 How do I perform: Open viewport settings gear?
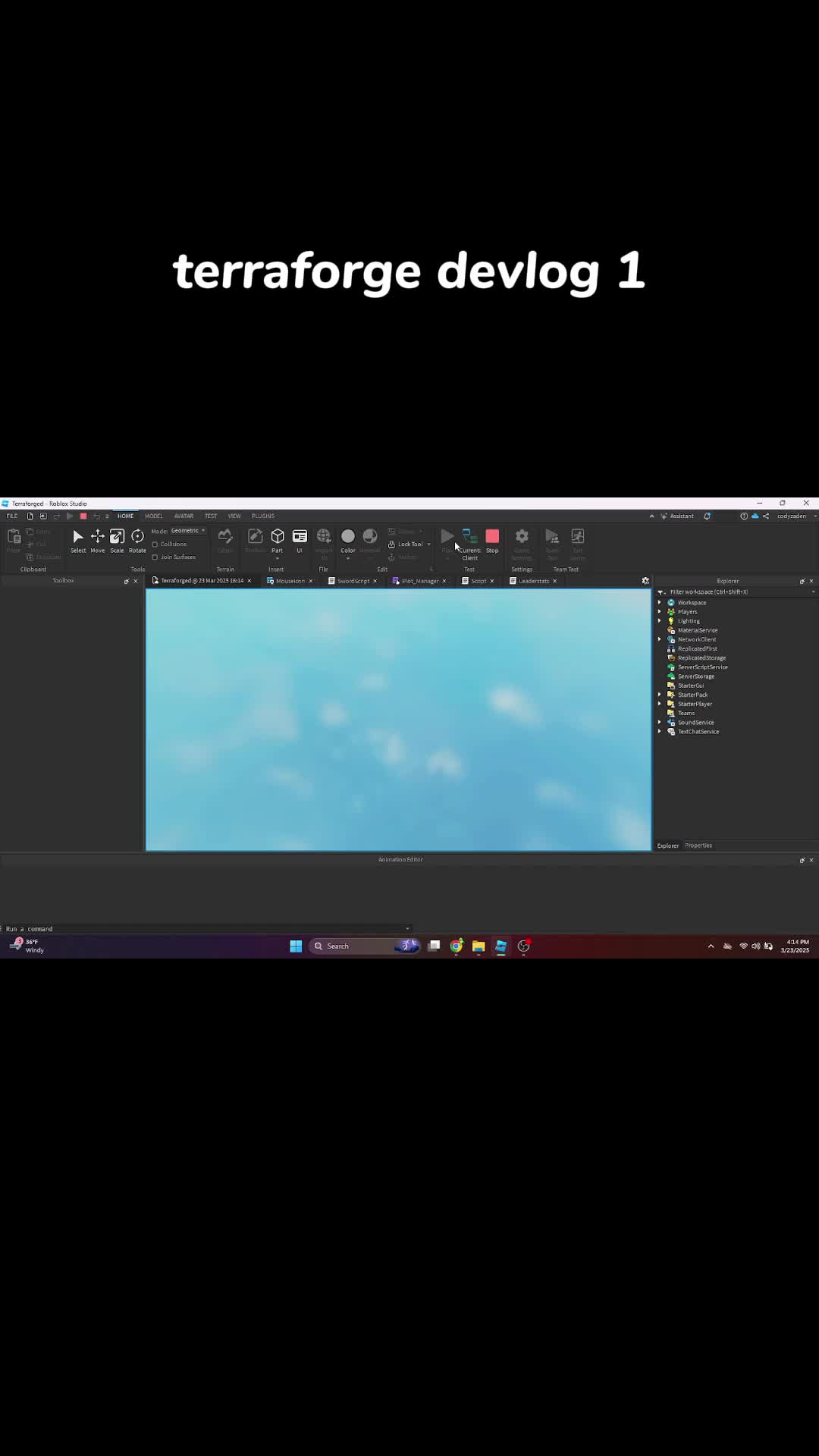645,581
